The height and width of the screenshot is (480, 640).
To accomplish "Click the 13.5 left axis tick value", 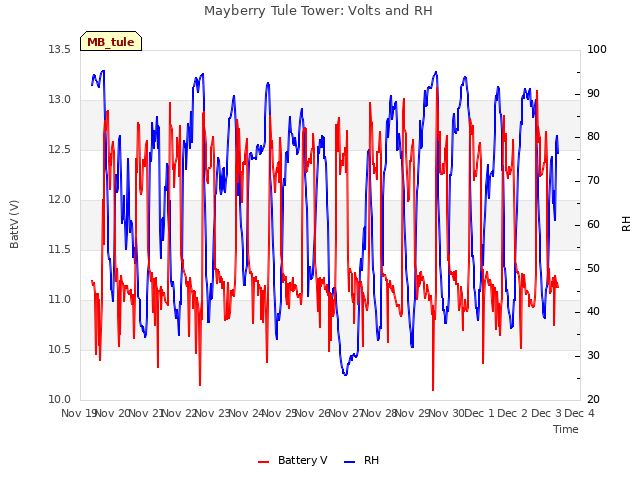I will (x=59, y=49).
